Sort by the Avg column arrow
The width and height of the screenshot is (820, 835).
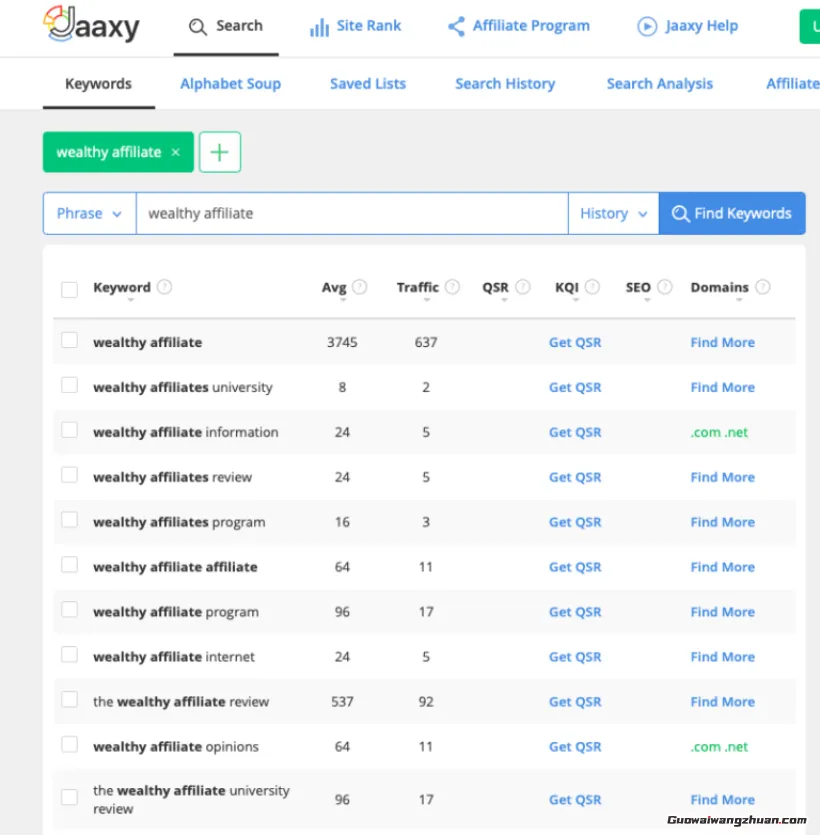pos(343,300)
